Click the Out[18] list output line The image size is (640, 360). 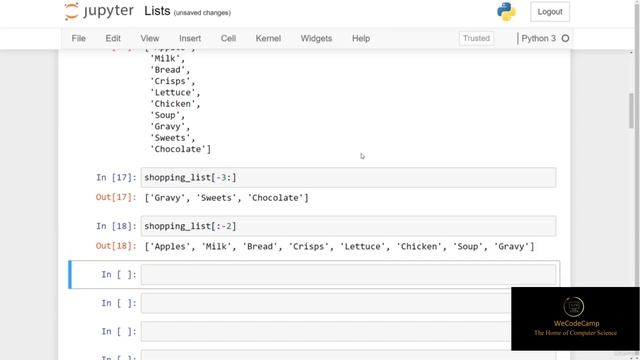click(339, 247)
